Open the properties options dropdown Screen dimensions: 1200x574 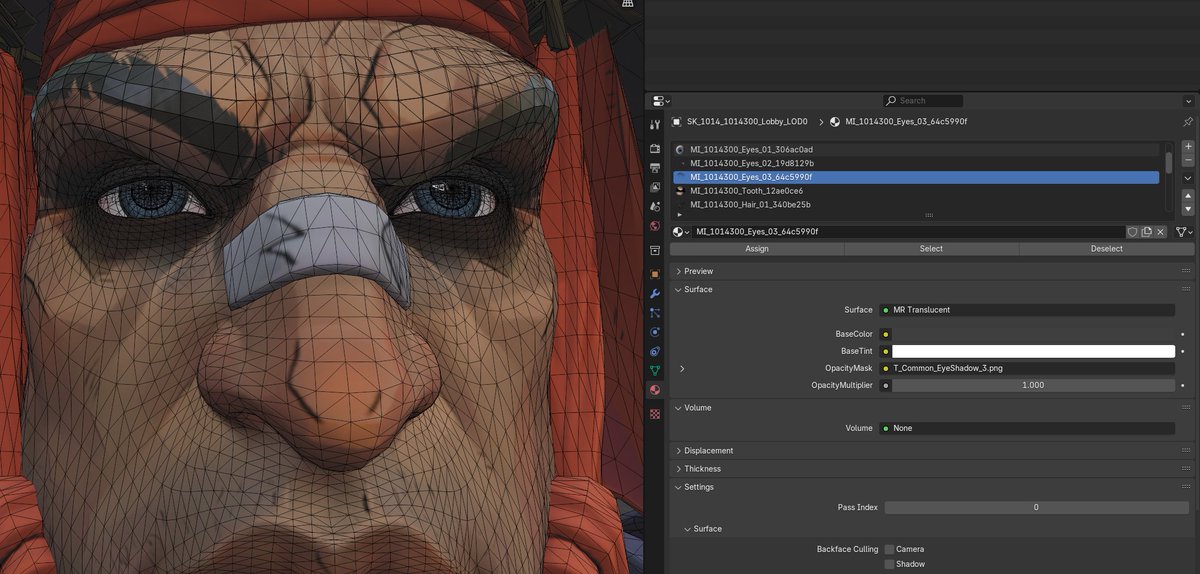(1188, 101)
